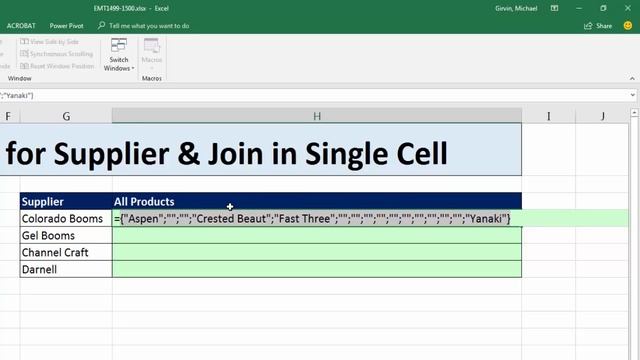Viewport: 640px width, 360px height.
Task: Open Ribbon Display Options icon
Action: [x=554, y=8]
